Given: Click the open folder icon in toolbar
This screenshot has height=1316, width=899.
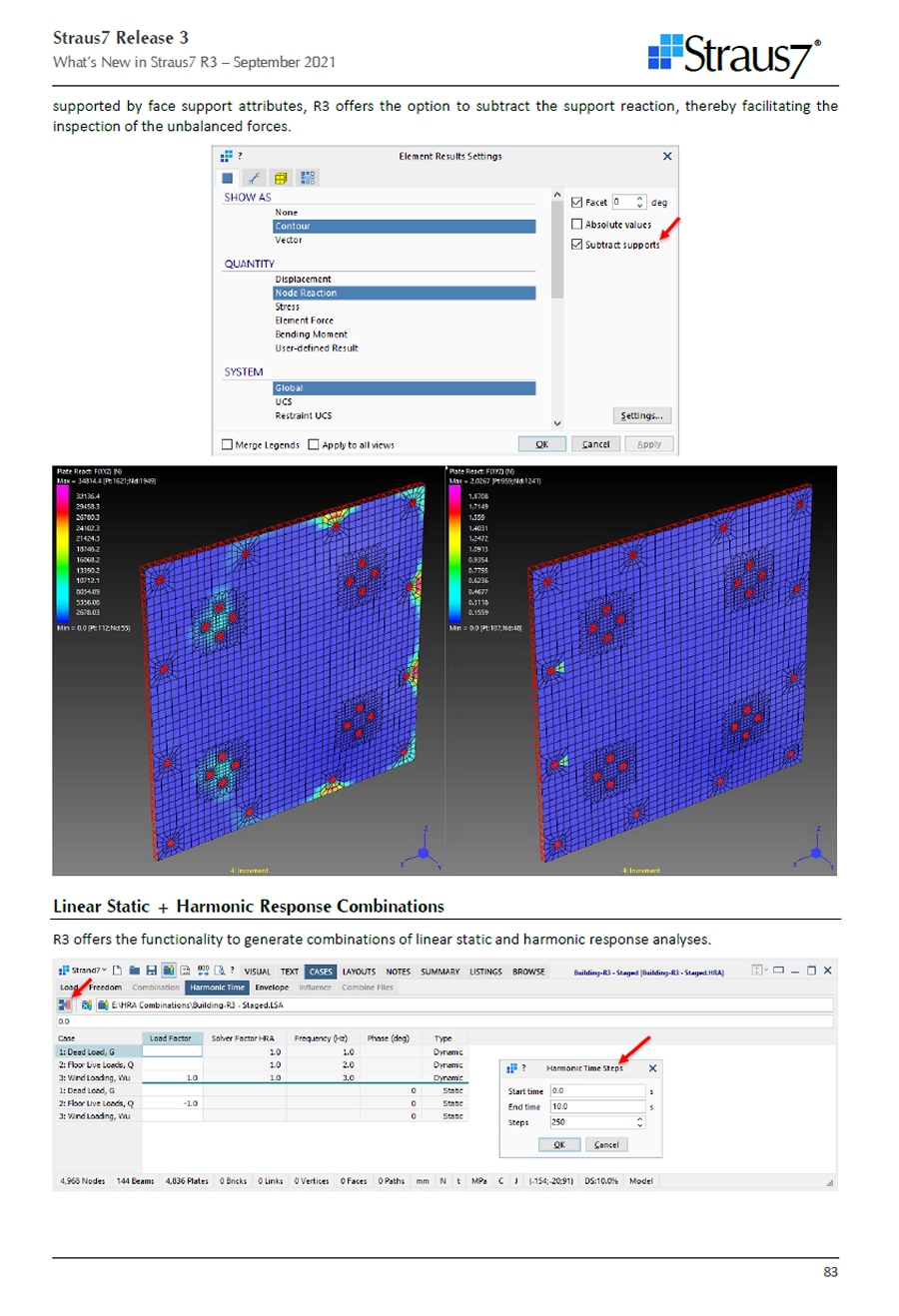Looking at the screenshot, I should (134, 971).
